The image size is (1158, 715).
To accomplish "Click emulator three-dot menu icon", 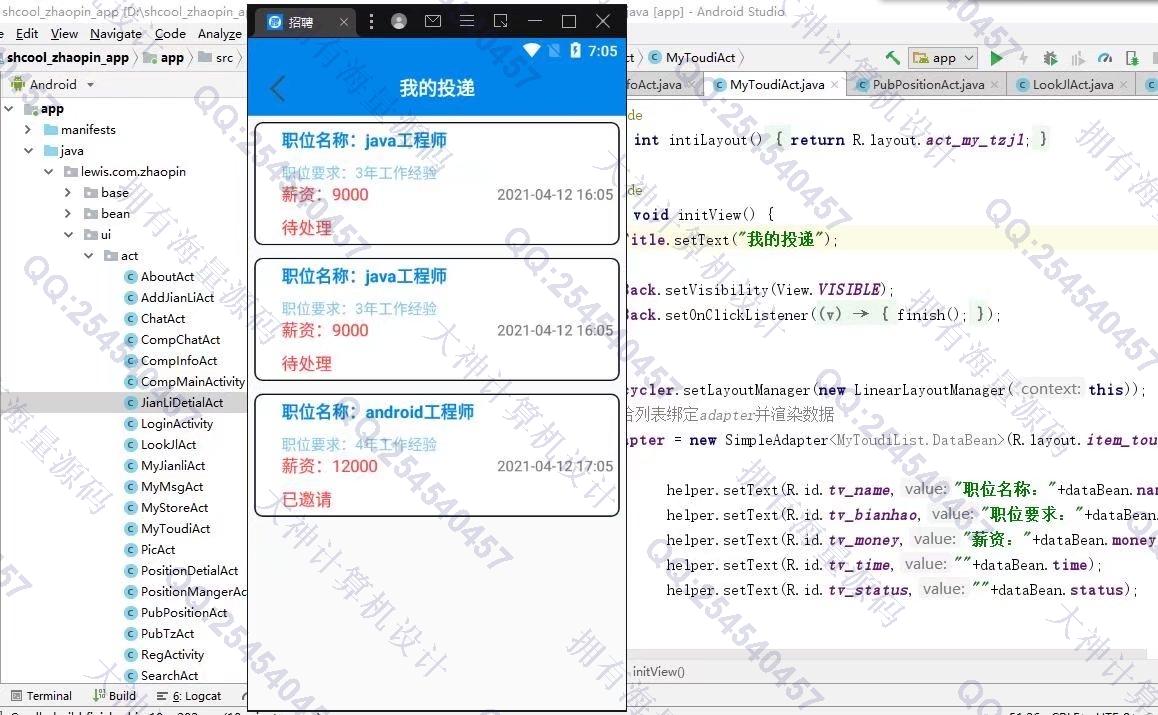I will (x=371, y=21).
